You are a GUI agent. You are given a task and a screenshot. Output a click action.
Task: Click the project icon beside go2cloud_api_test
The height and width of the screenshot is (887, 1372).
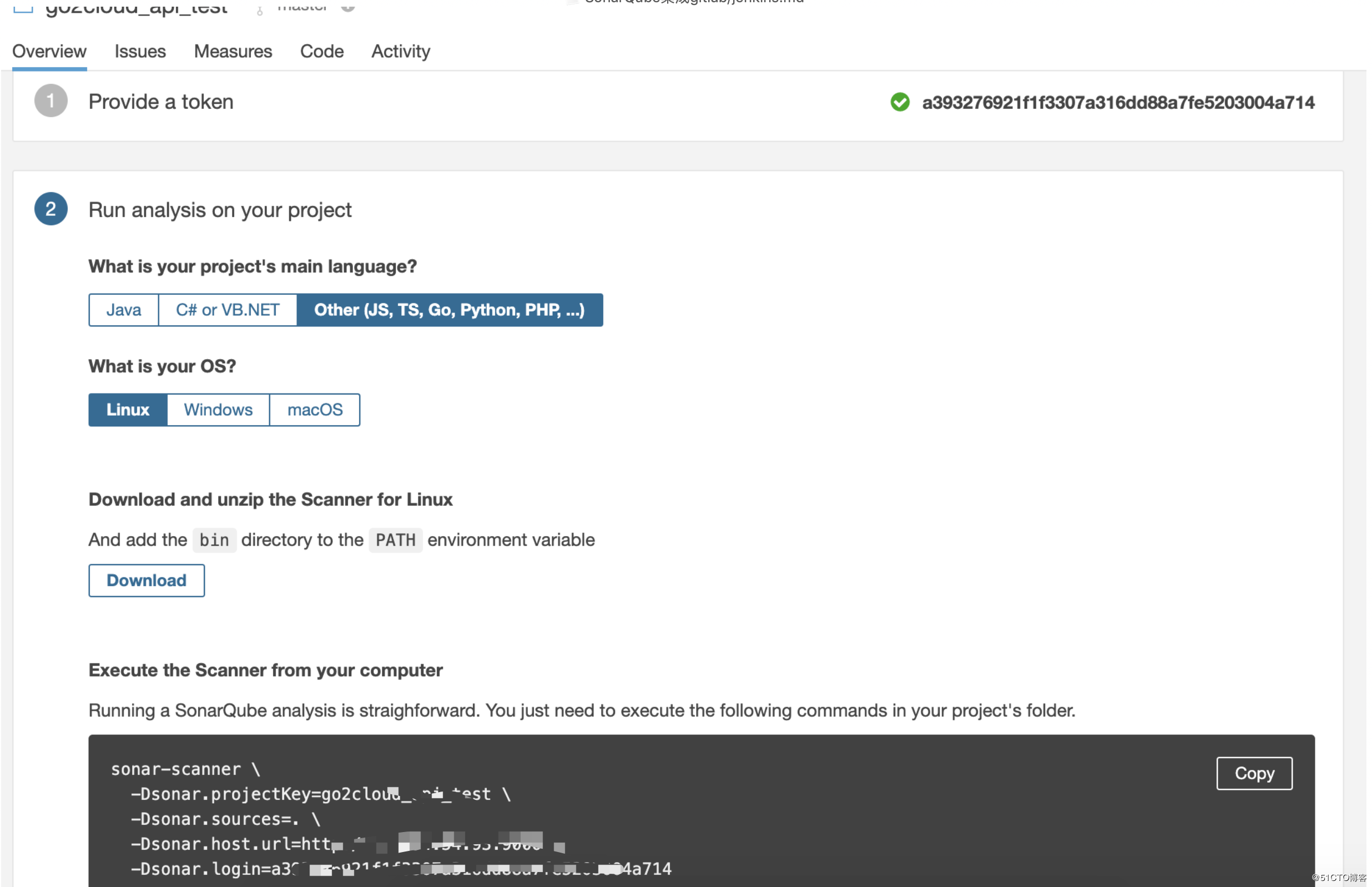point(23,7)
